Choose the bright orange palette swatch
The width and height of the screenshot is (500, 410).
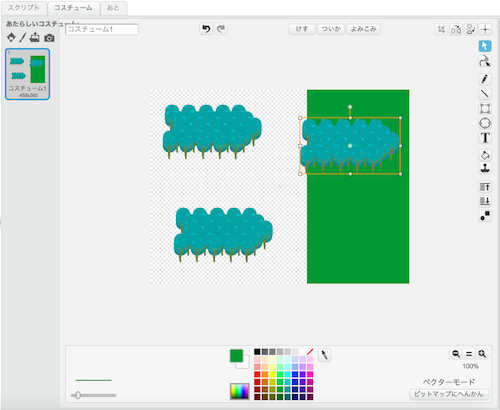click(x=265, y=374)
